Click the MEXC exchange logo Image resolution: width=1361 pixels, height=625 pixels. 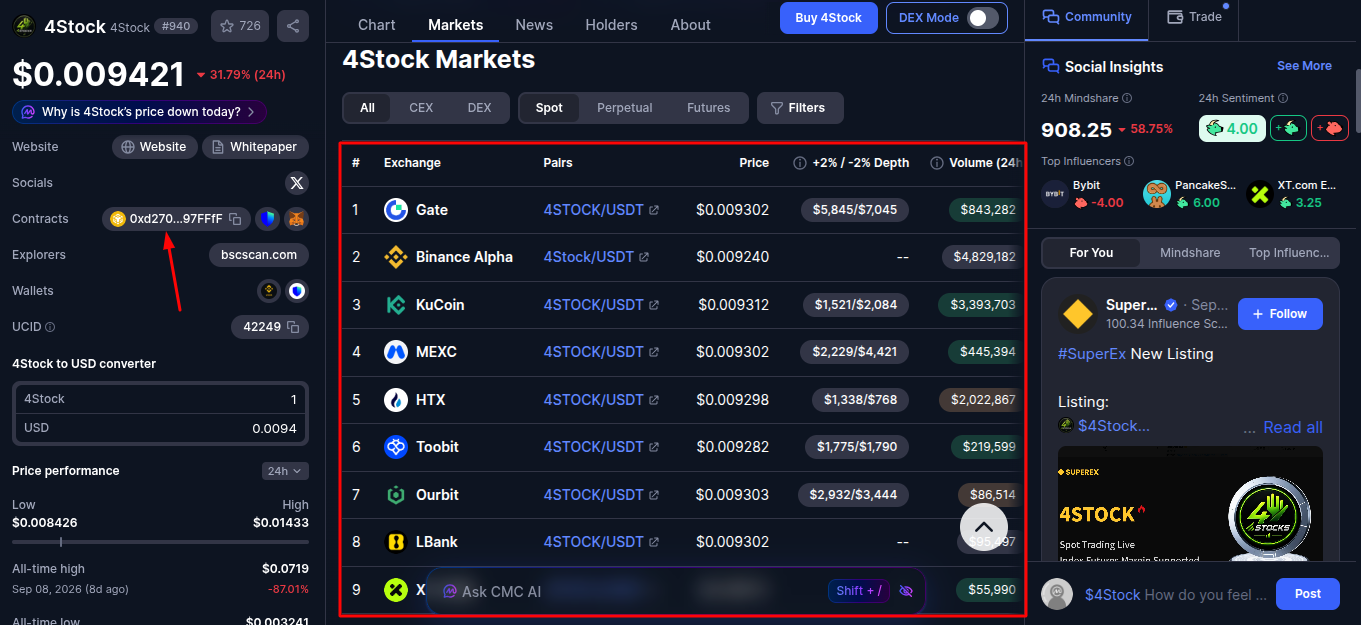396,352
